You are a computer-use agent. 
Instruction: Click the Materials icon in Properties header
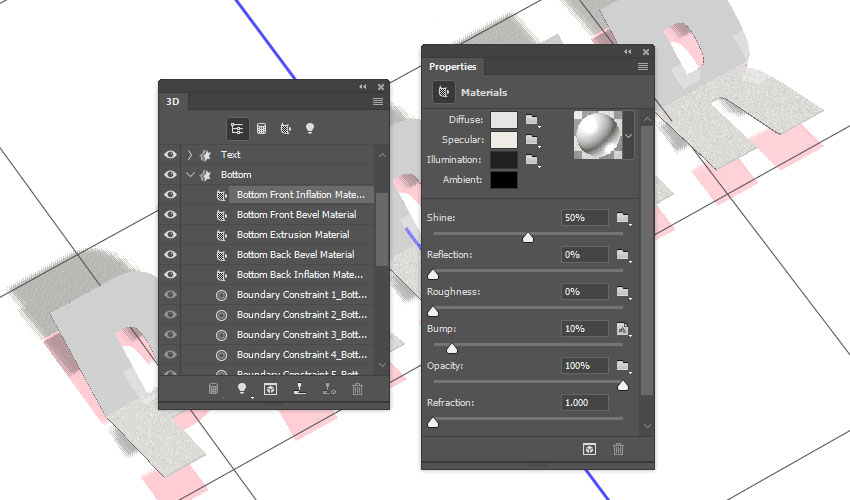(443, 92)
